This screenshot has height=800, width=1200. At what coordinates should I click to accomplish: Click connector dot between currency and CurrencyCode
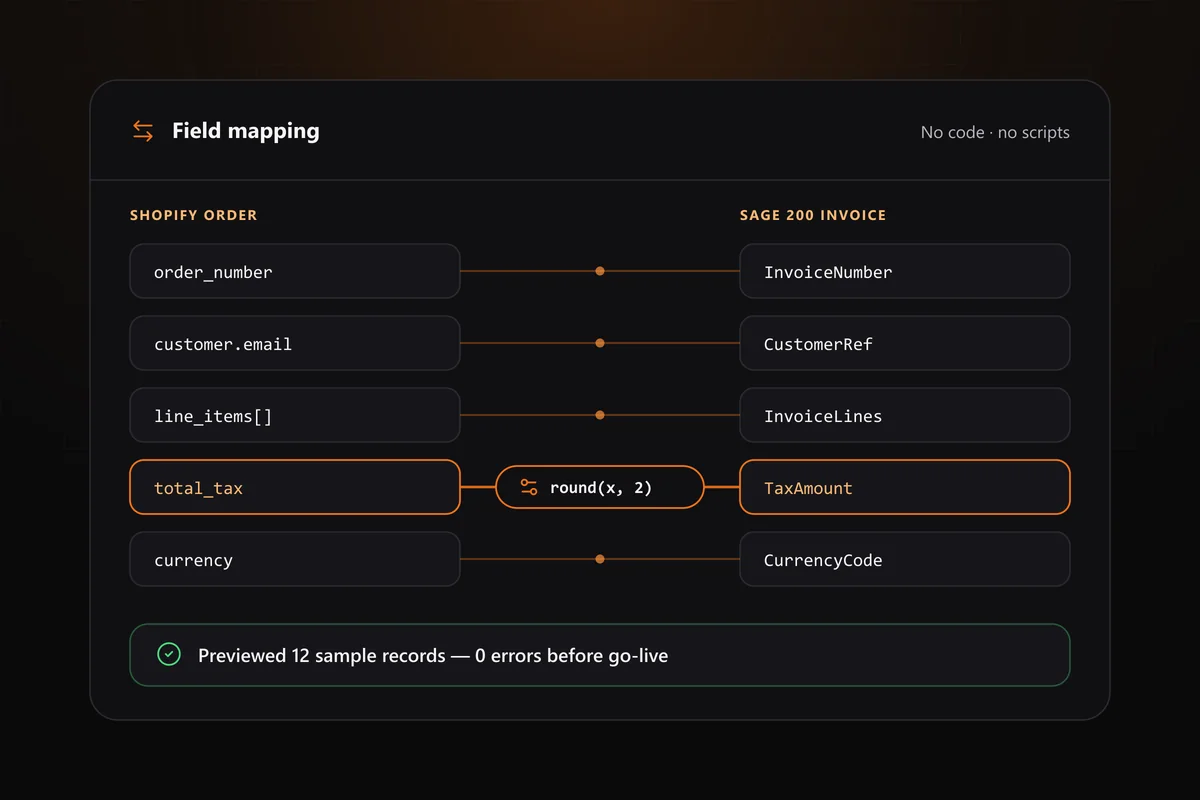pos(600,559)
